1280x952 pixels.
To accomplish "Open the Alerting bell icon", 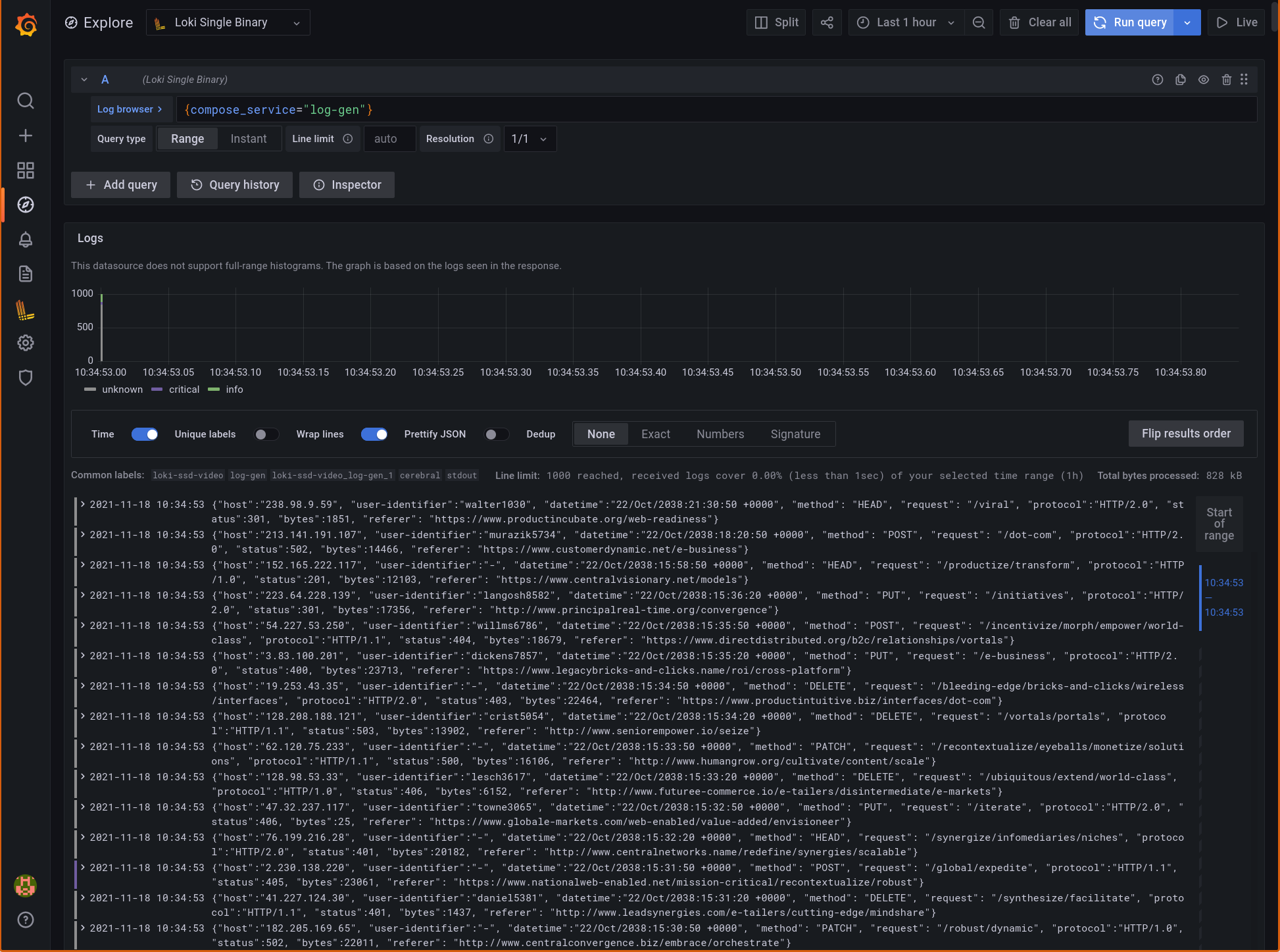I will click(x=25, y=239).
